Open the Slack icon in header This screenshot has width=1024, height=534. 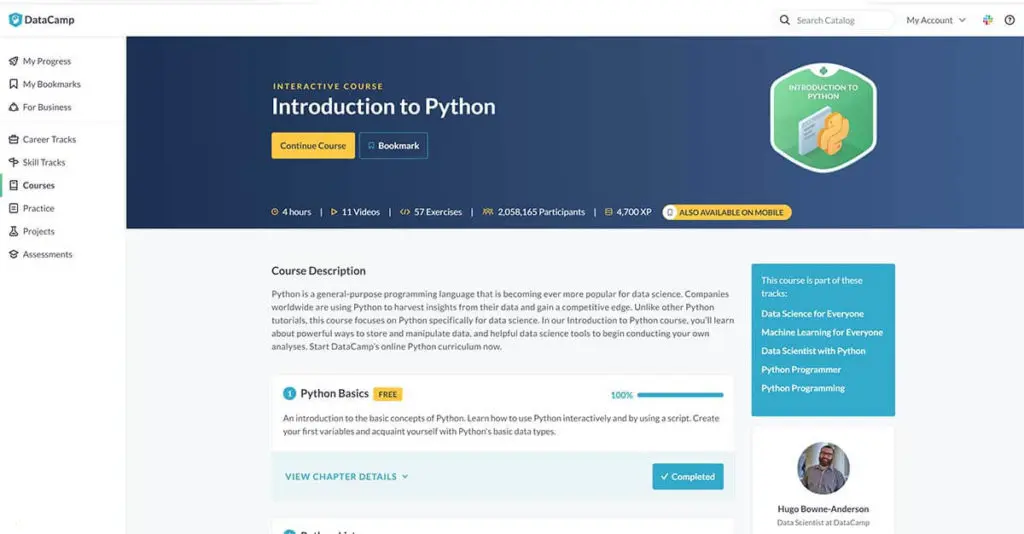point(987,20)
